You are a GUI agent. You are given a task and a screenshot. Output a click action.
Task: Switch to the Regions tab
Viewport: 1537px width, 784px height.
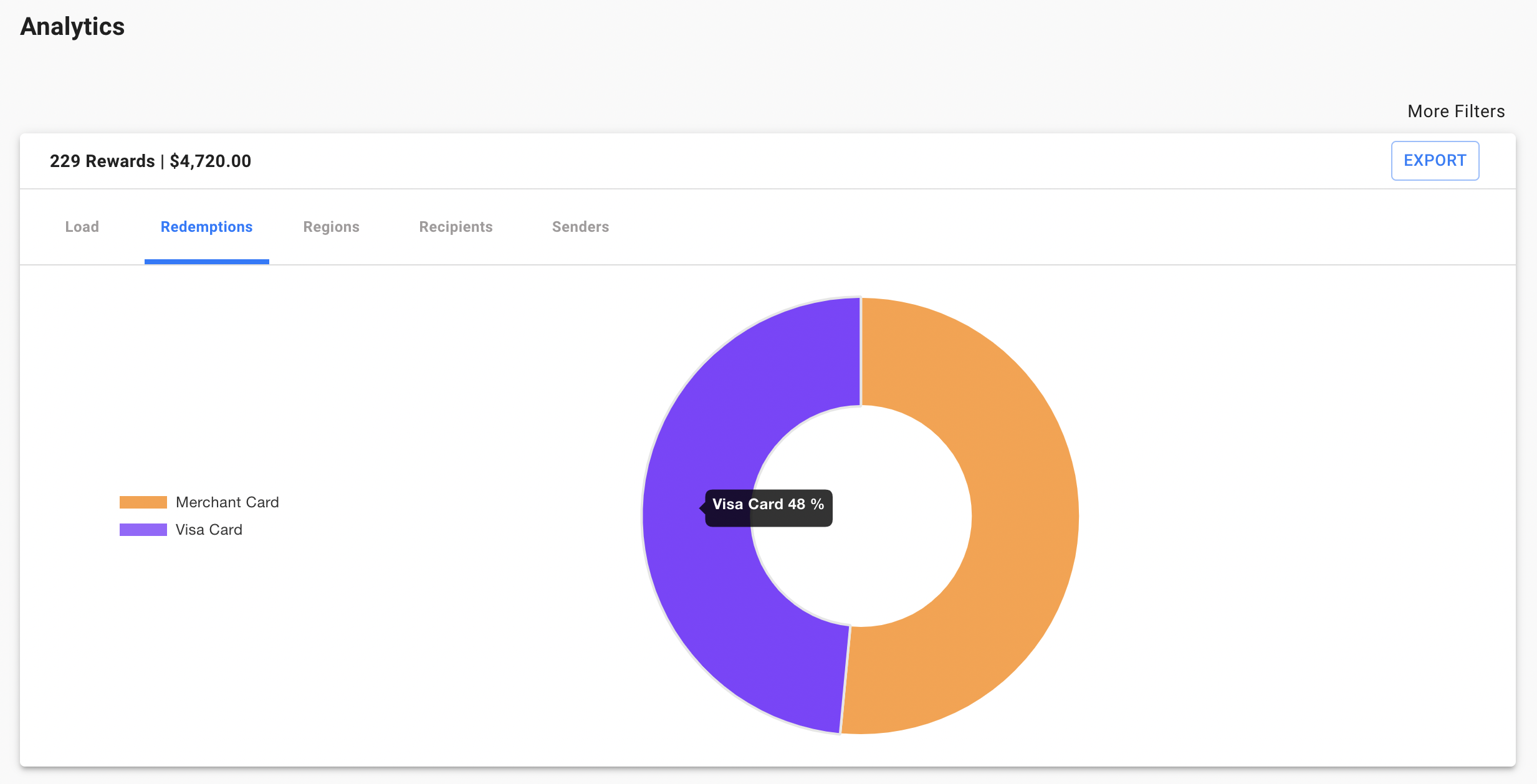coord(331,227)
